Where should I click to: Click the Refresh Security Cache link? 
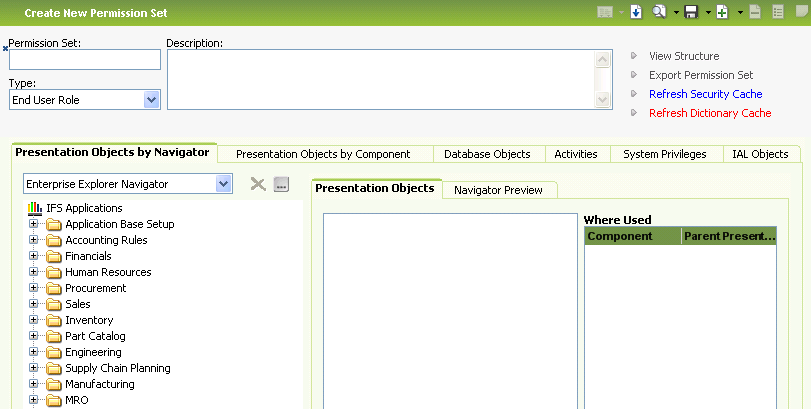tap(705, 94)
